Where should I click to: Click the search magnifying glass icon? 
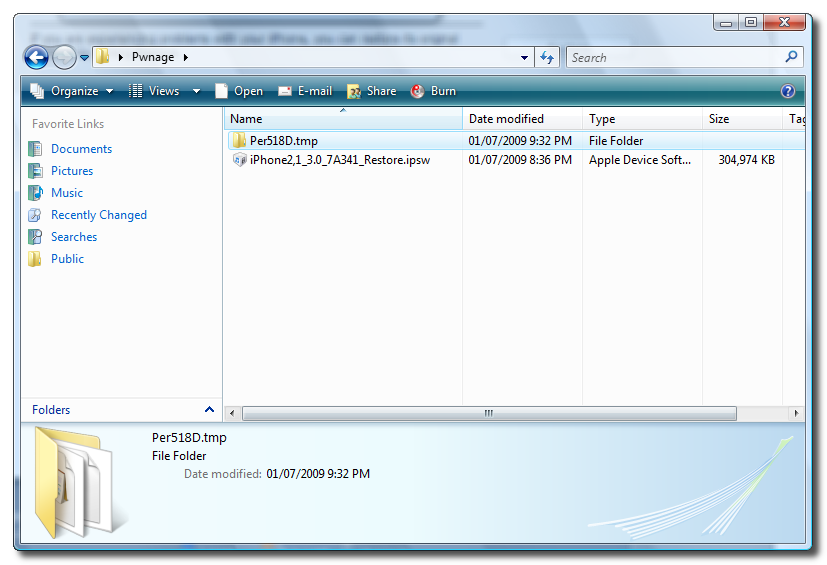(791, 57)
